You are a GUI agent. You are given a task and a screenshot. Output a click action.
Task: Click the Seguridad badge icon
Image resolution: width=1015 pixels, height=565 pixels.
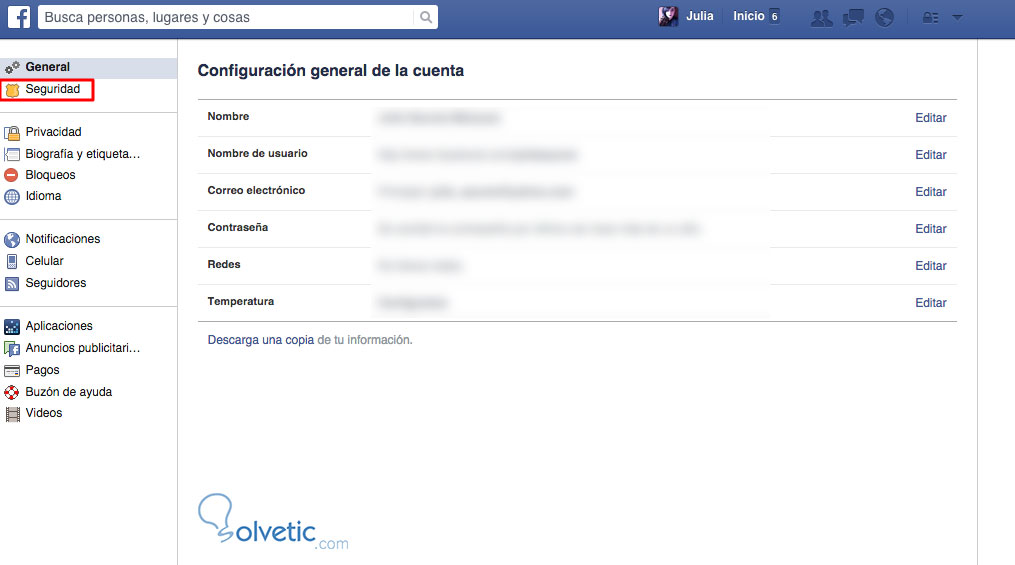point(12,90)
